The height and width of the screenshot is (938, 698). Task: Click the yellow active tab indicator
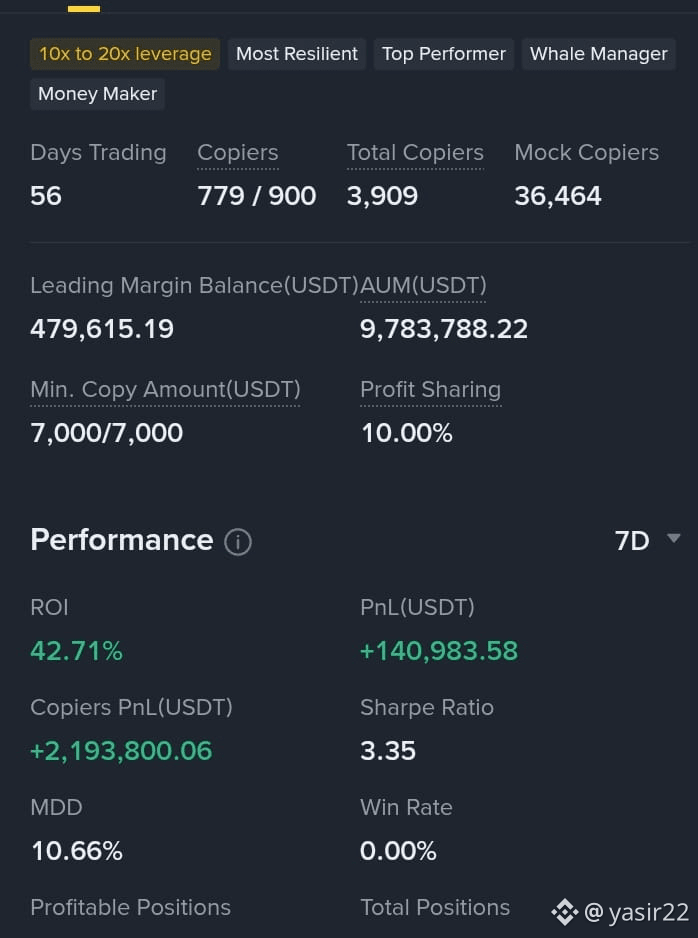tap(84, 9)
